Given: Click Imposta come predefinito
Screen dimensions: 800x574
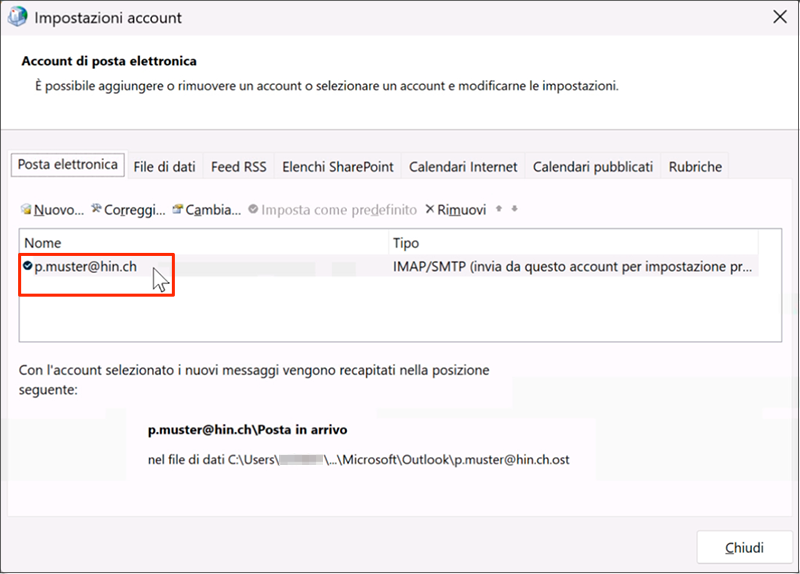Looking at the screenshot, I should (333, 210).
